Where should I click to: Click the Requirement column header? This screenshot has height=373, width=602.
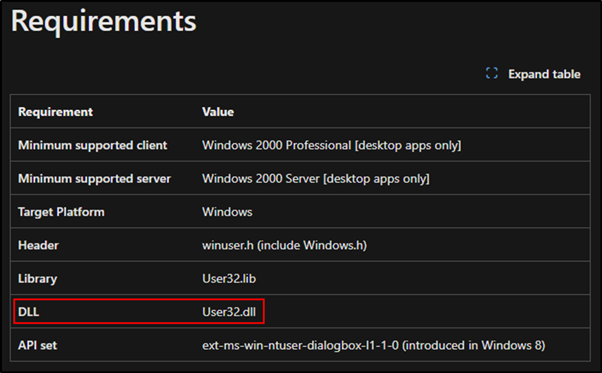tap(55, 112)
